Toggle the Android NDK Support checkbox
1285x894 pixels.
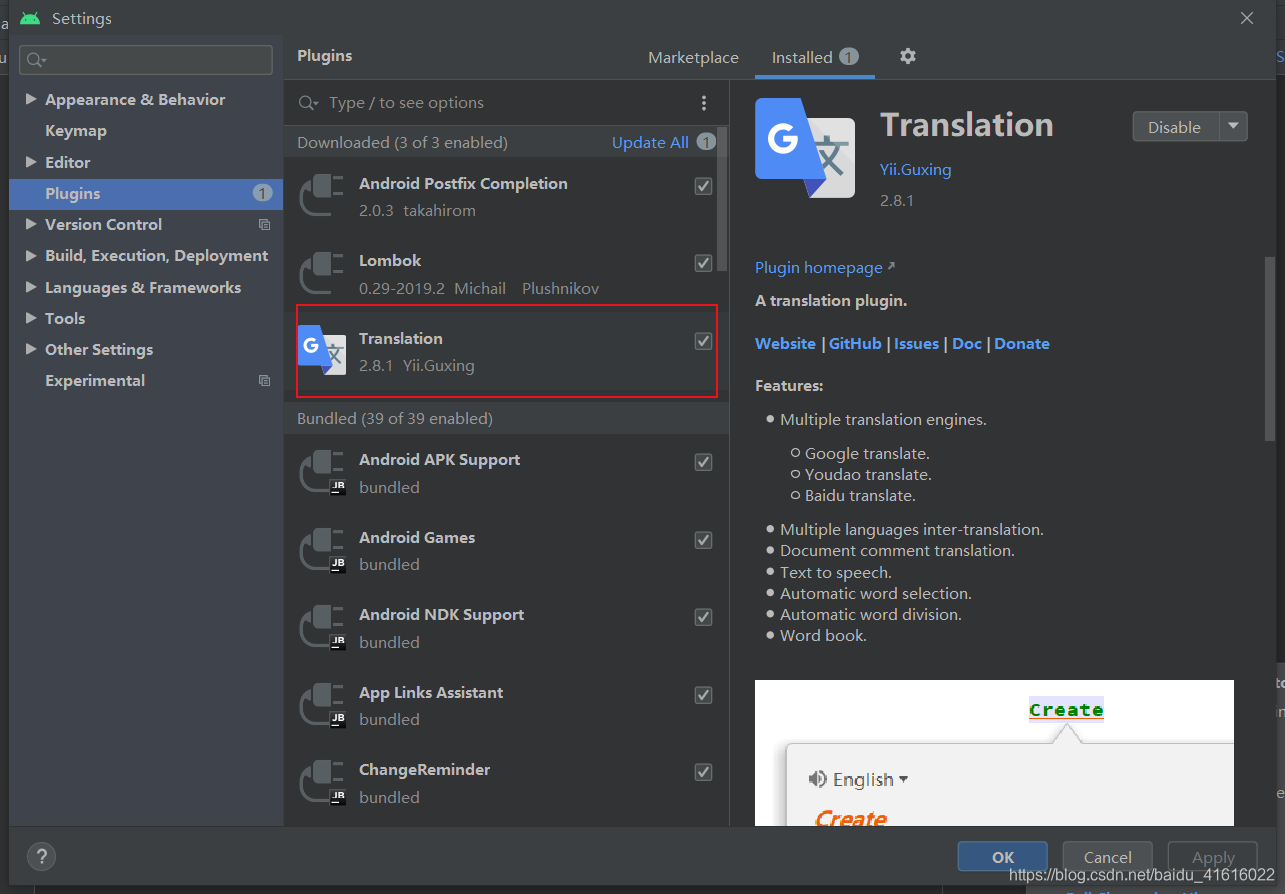click(x=703, y=617)
